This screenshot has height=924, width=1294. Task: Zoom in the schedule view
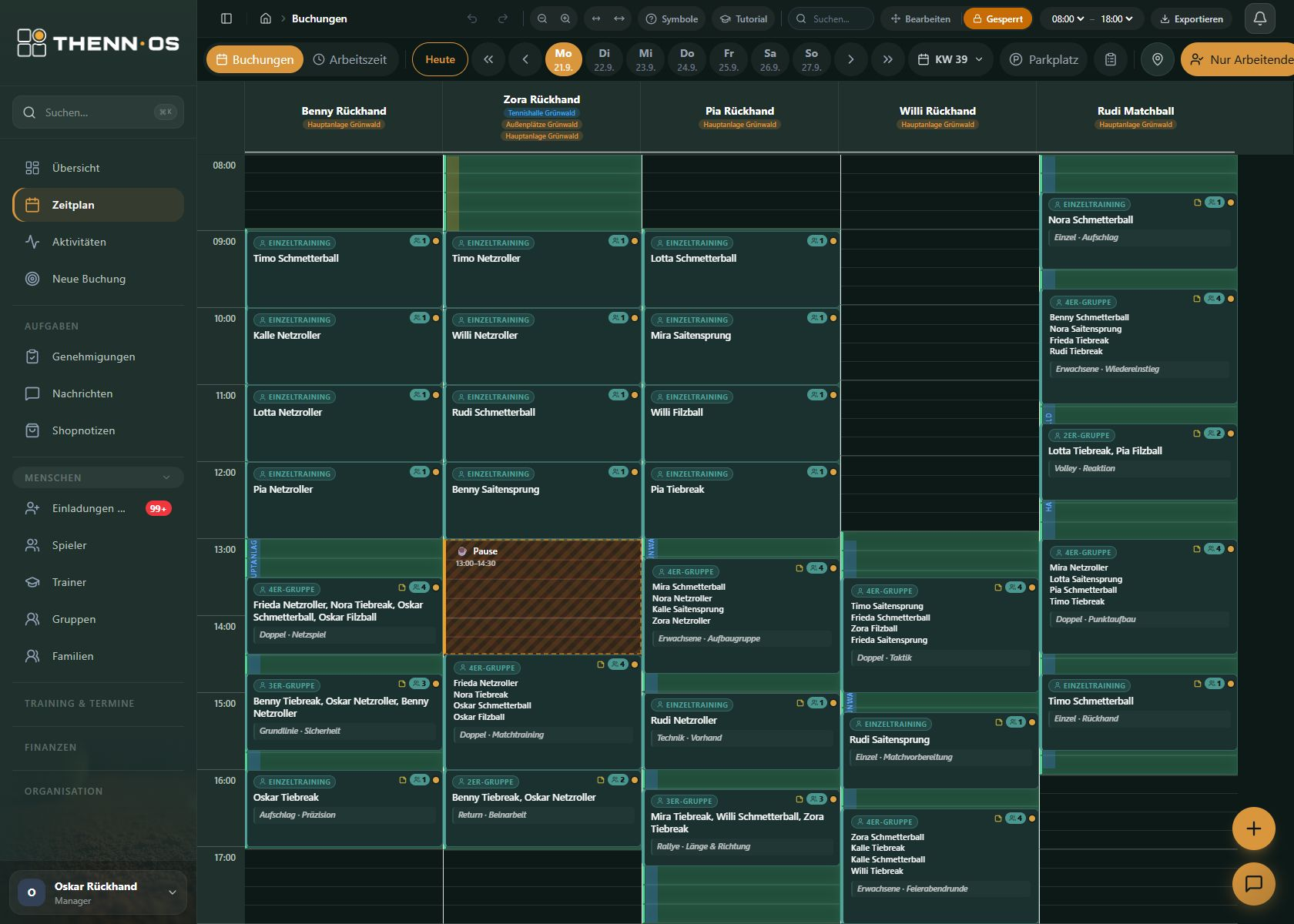pyautogui.click(x=565, y=18)
